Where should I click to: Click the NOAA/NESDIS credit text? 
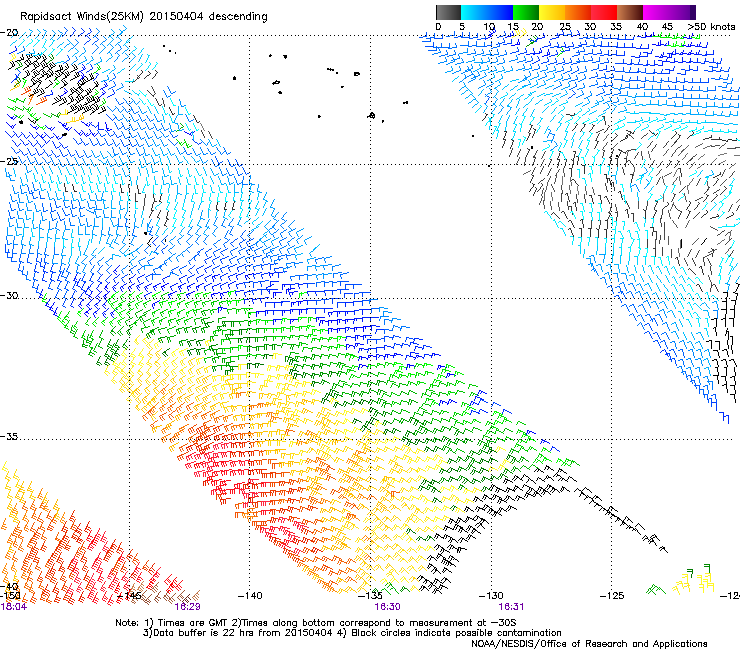coord(589,643)
